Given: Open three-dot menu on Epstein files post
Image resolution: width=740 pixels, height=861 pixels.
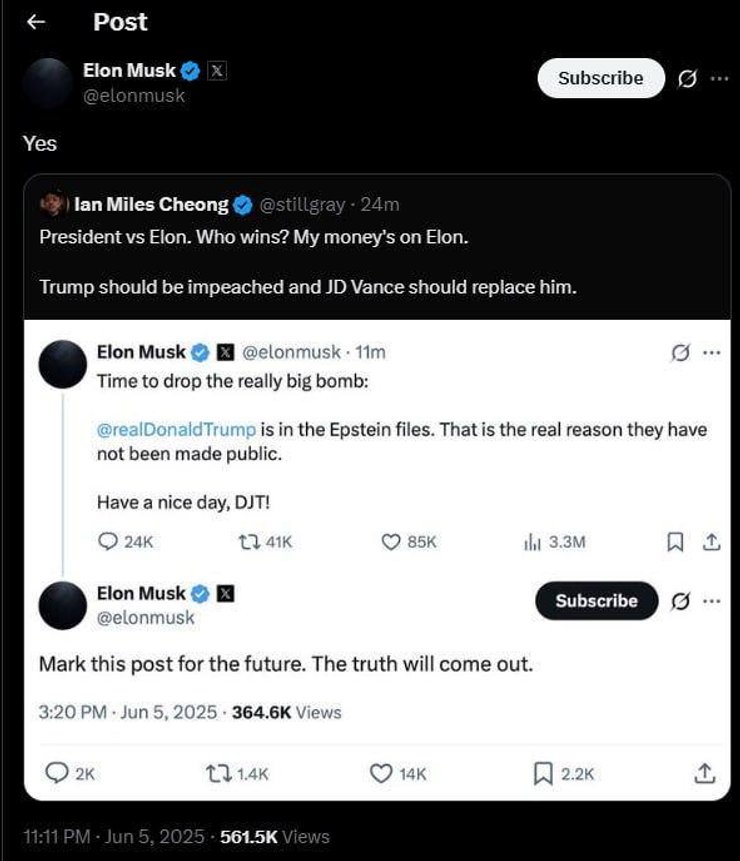Looking at the screenshot, I should tap(711, 352).
